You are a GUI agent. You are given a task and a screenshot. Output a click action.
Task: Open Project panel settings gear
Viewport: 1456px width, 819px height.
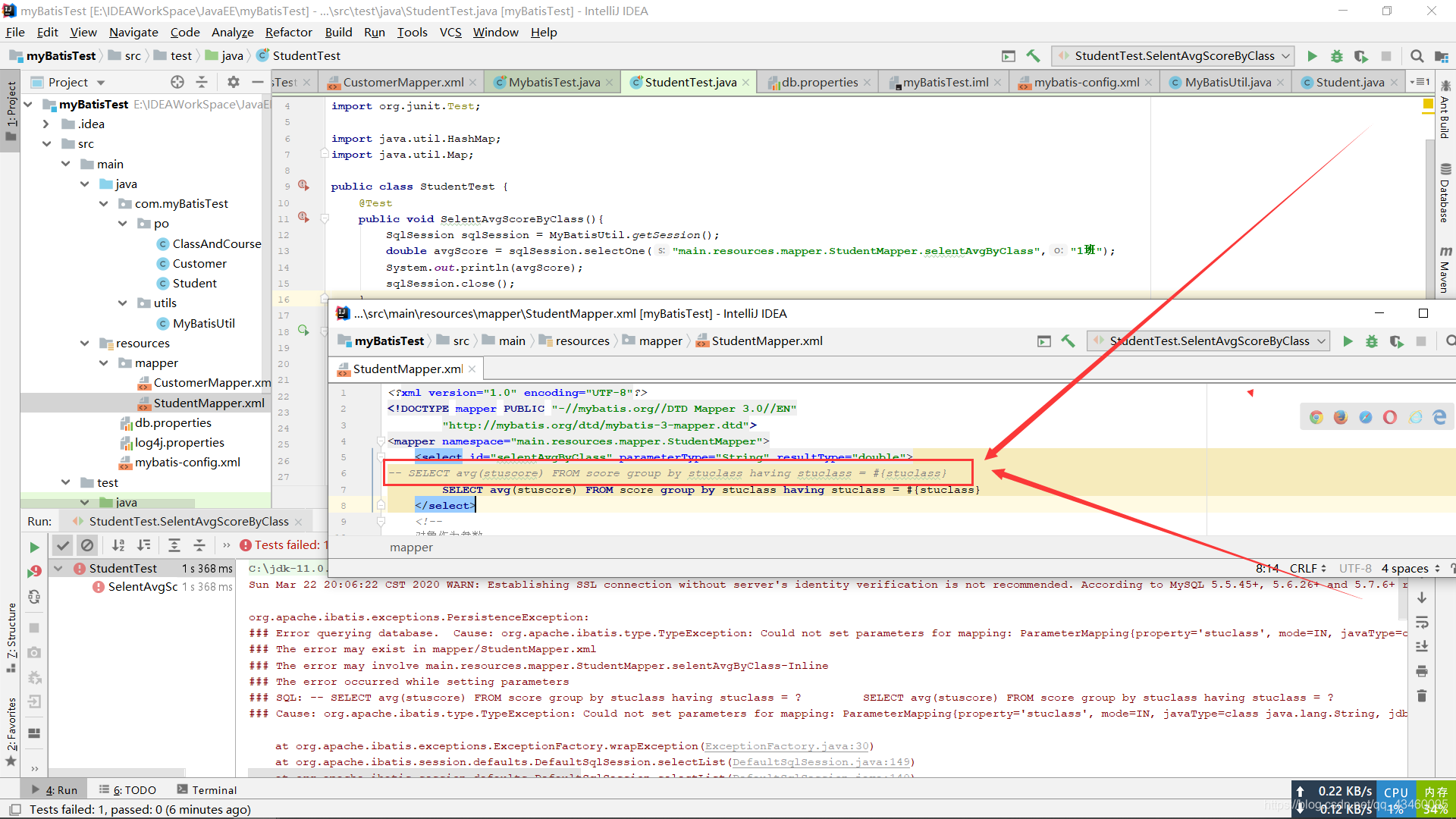pos(234,82)
